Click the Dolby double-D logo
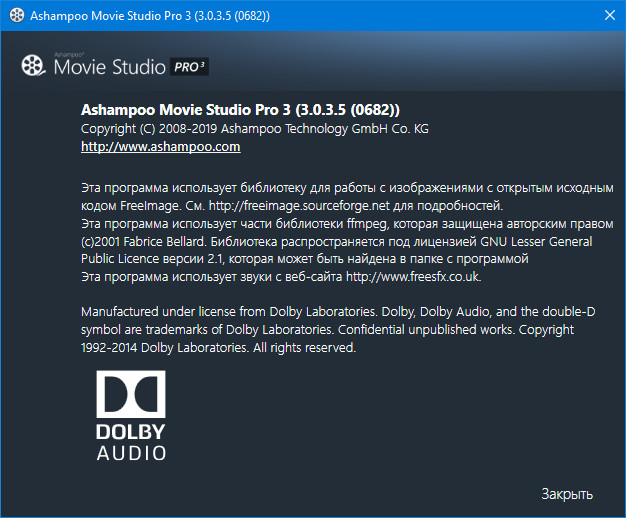This screenshot has width=626, height=518. pos(131,394)
